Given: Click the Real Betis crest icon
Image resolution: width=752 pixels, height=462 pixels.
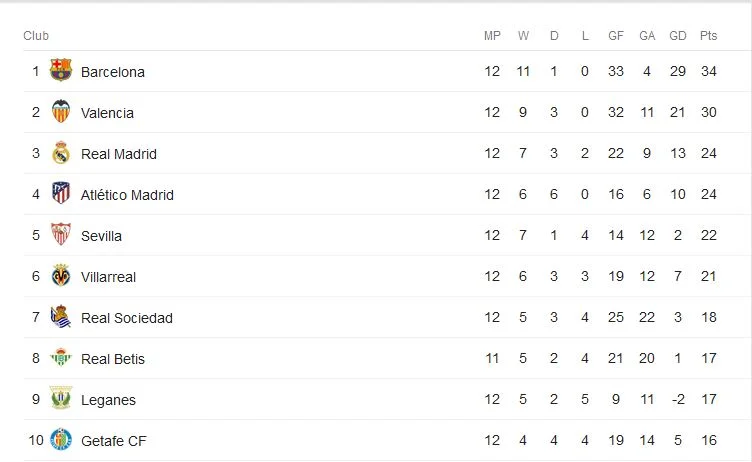Looking at the screenshot, I should click(61, 358).
